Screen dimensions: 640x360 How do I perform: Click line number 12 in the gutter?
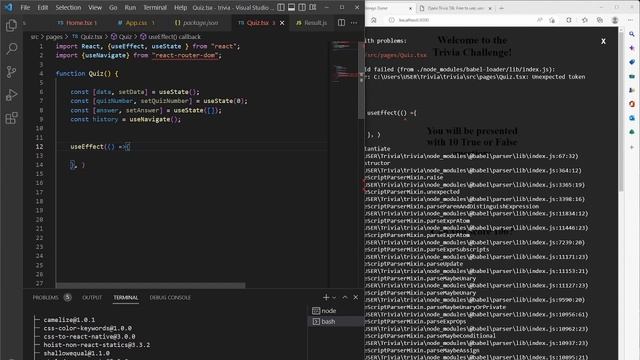point(39,147)
